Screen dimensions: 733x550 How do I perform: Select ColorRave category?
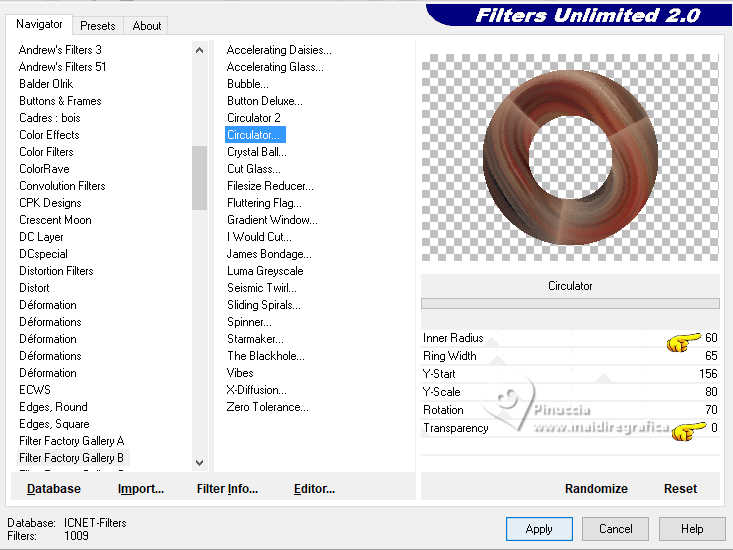click(44, 169)
